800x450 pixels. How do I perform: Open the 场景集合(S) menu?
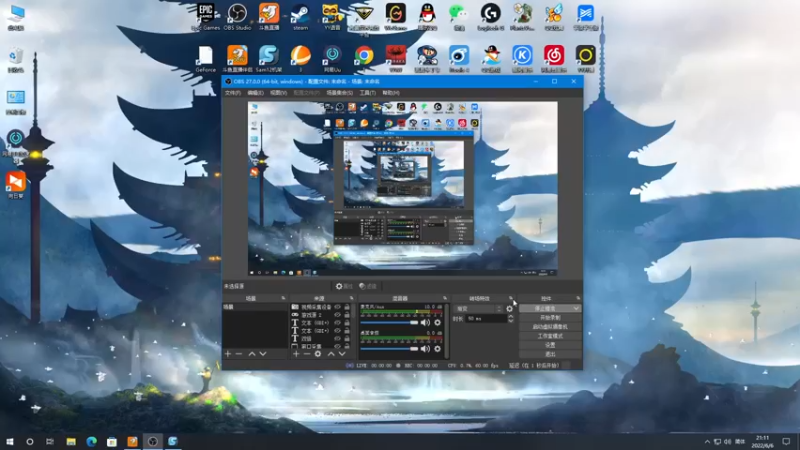[339, 93]
